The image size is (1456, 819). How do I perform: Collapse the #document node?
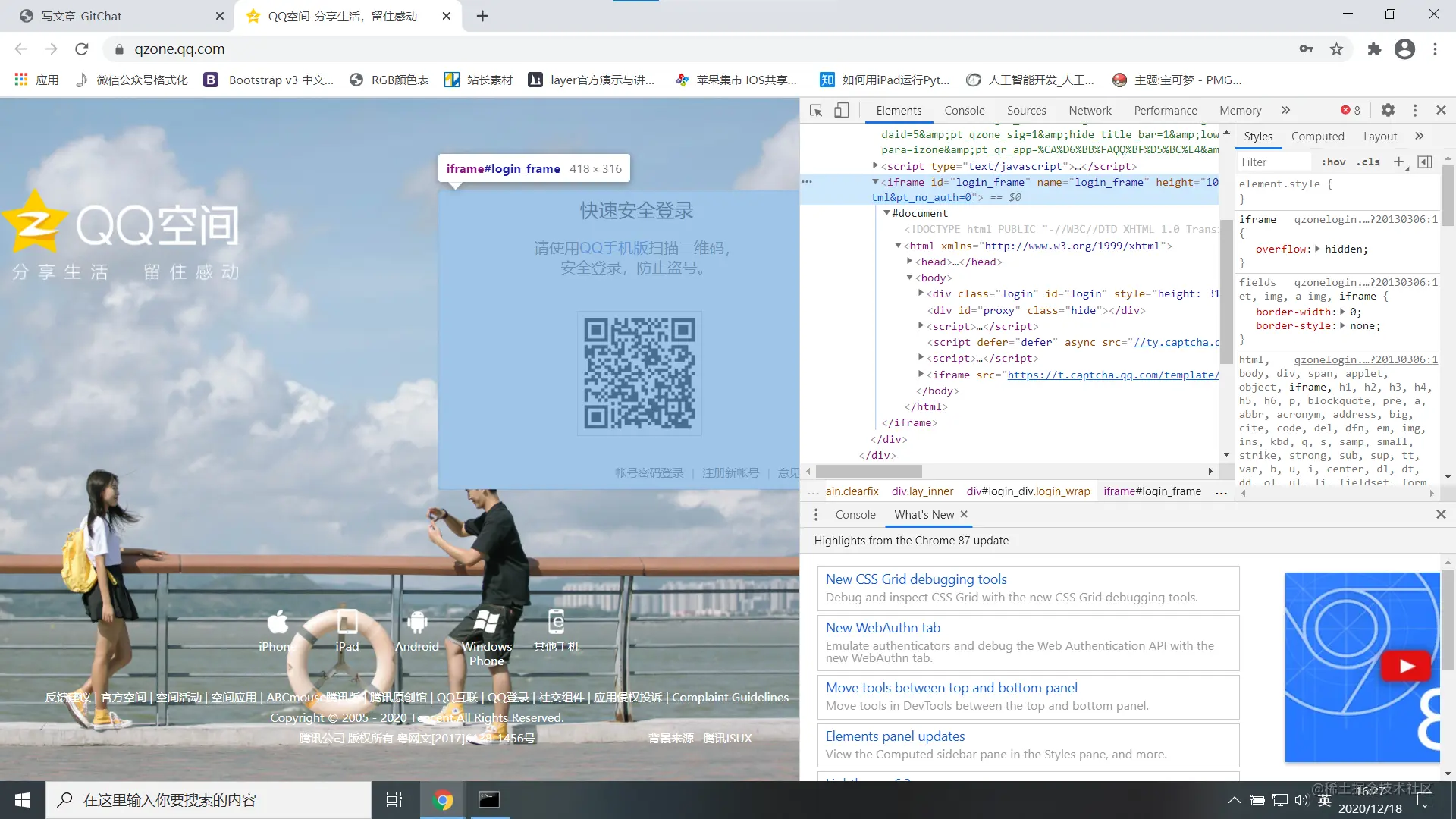886,213
